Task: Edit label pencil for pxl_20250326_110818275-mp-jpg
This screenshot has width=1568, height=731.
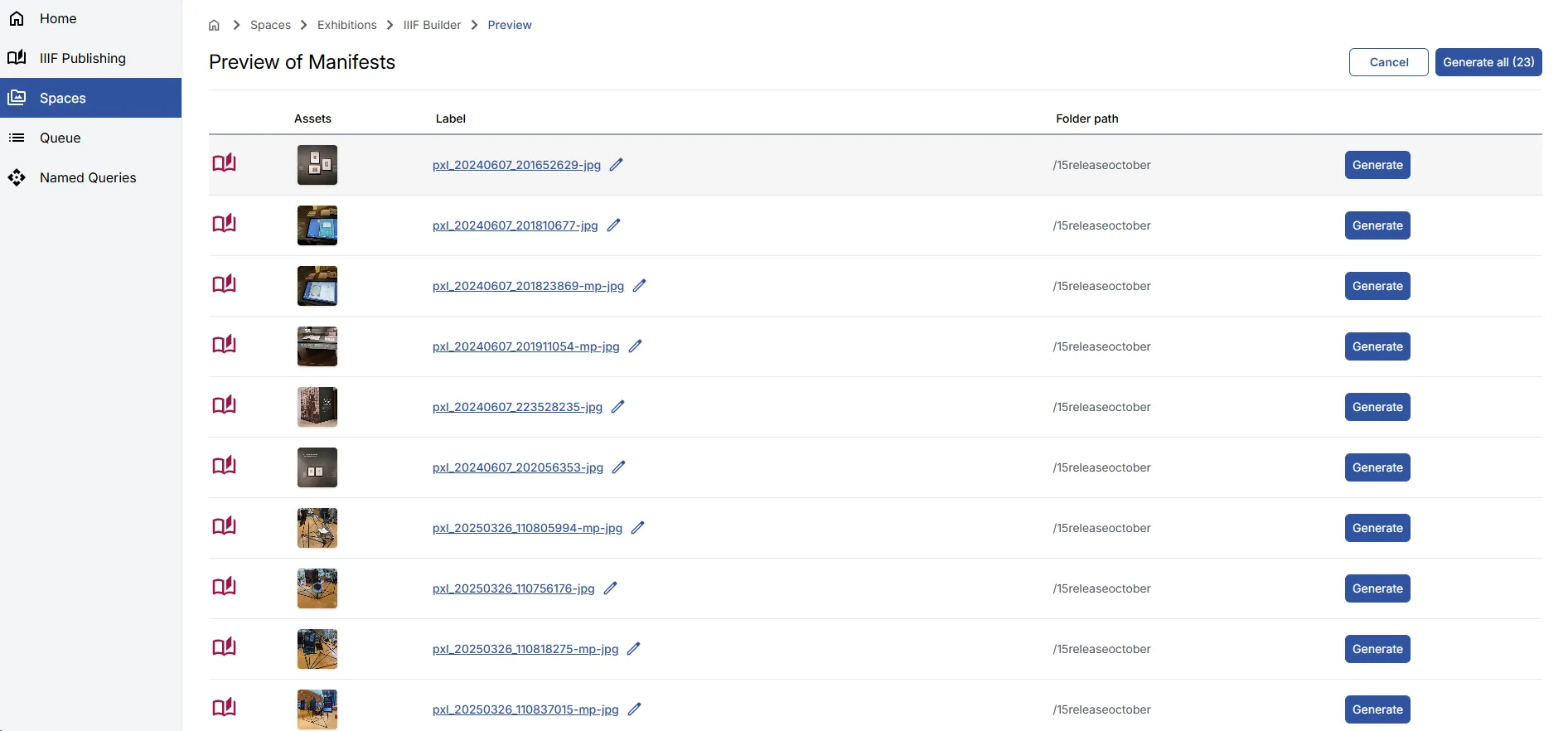Action: 633,649
